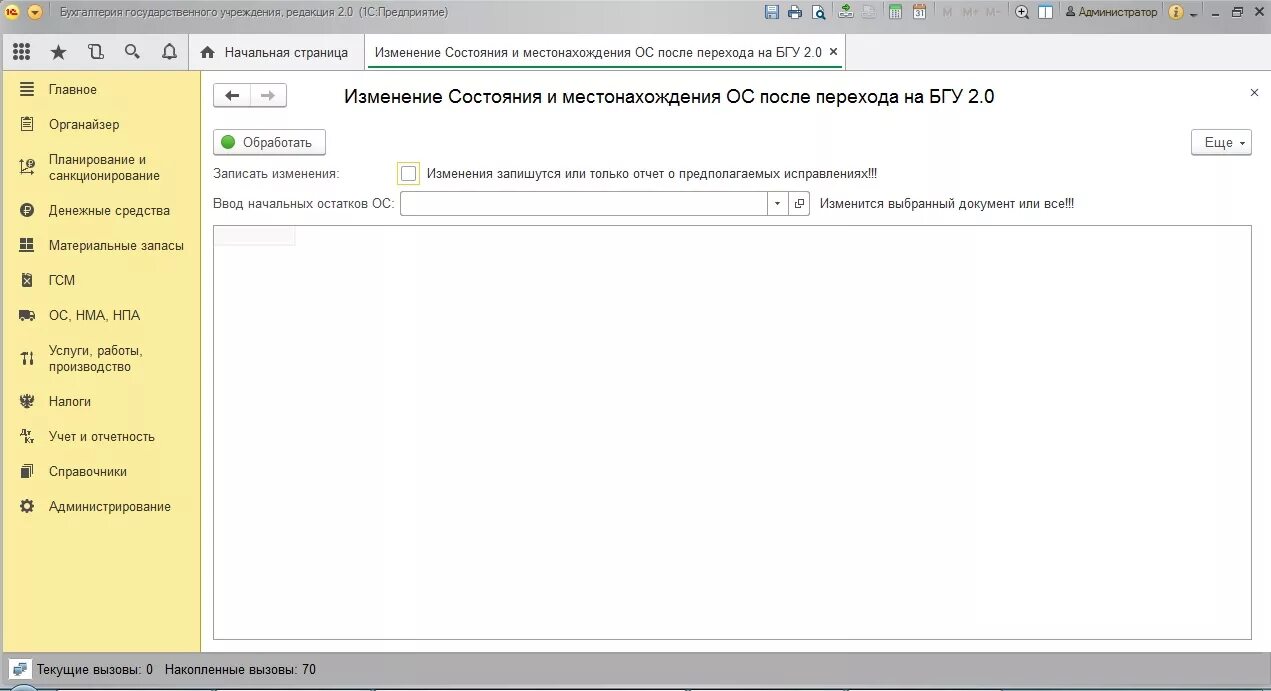Click the Ввод начальных остатков ОС input field

[584, 204]
